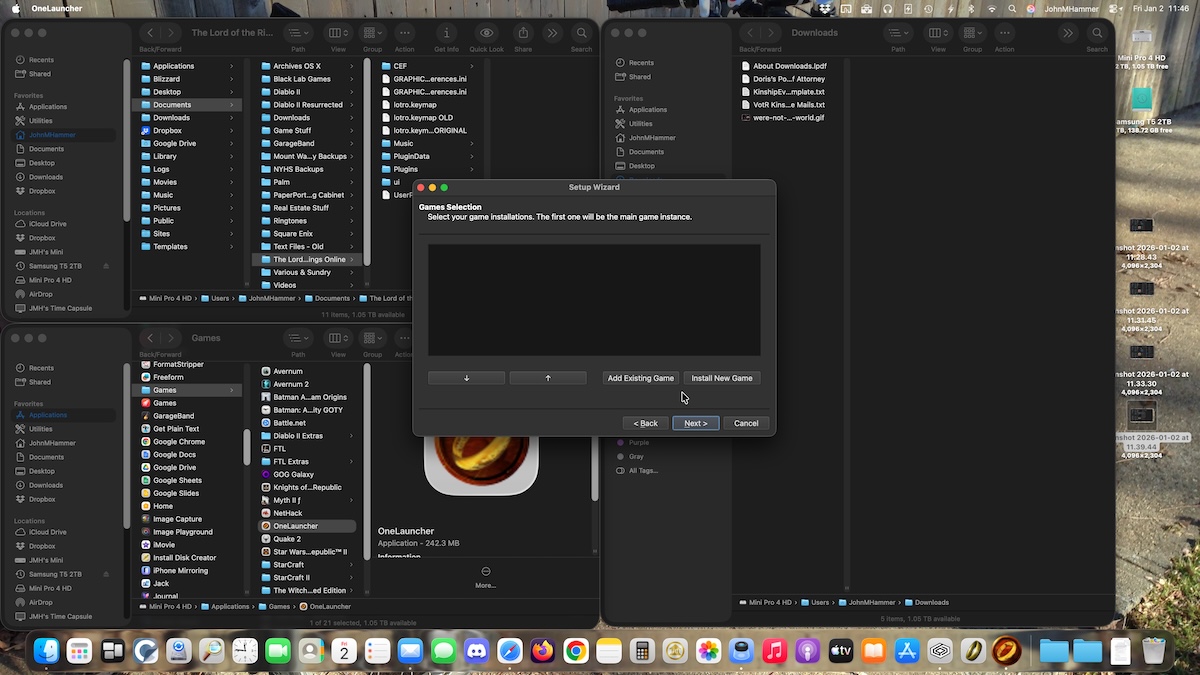
Task: Launch Discord from the Dock
Action: [476, 651]
